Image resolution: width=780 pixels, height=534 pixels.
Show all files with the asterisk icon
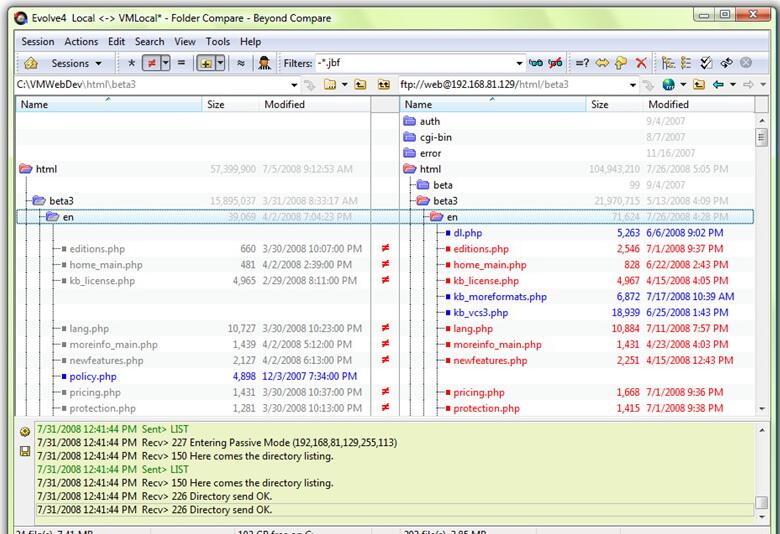click(131, 63)
